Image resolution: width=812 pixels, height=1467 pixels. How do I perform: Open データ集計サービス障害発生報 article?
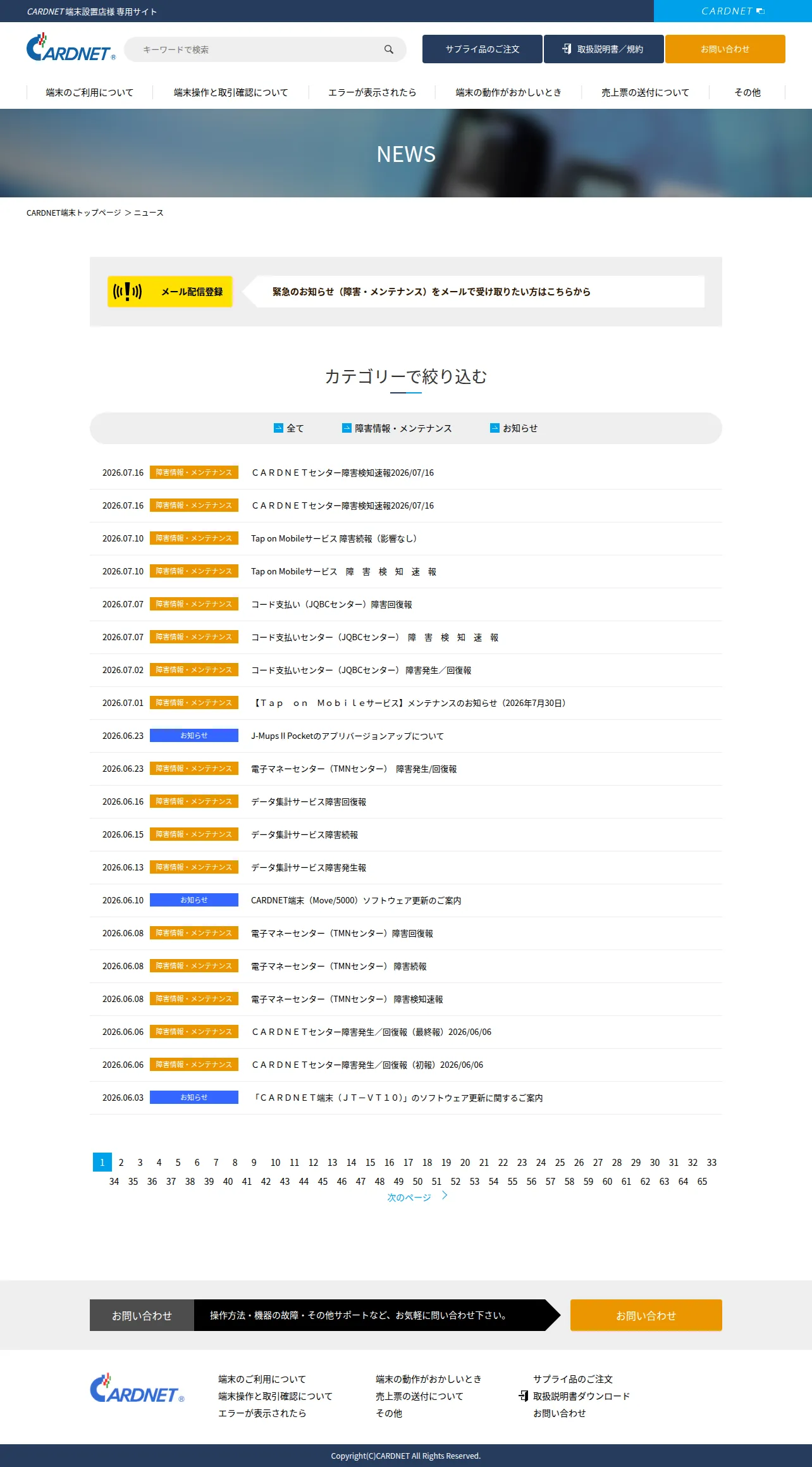[x=309, y=867]
